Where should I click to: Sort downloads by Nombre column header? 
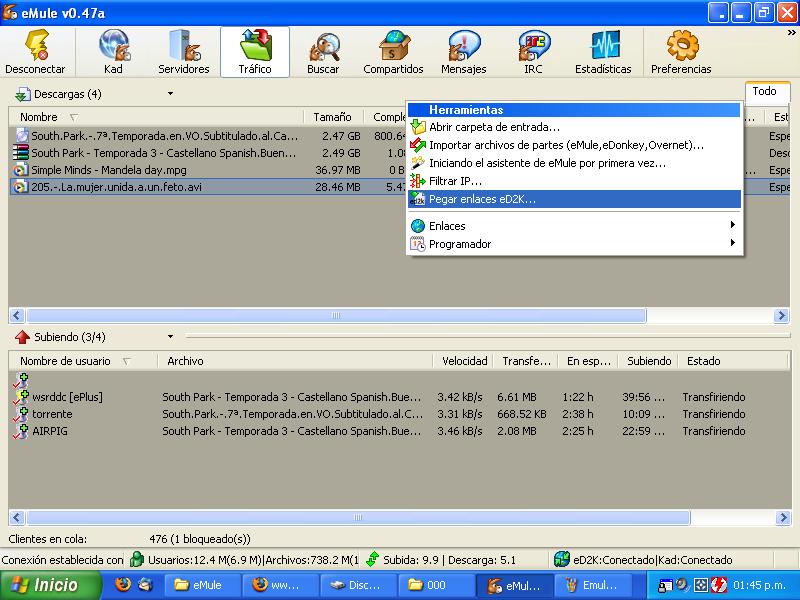tap(156, 117)
